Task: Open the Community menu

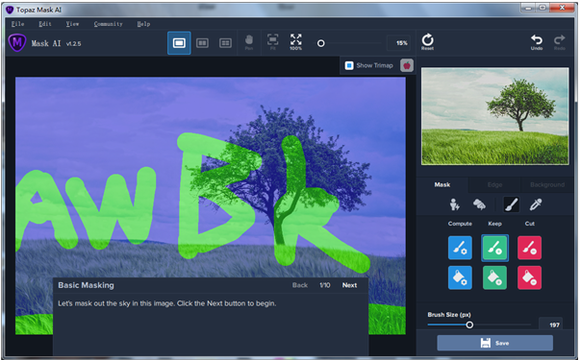Action: pos(108,24)
